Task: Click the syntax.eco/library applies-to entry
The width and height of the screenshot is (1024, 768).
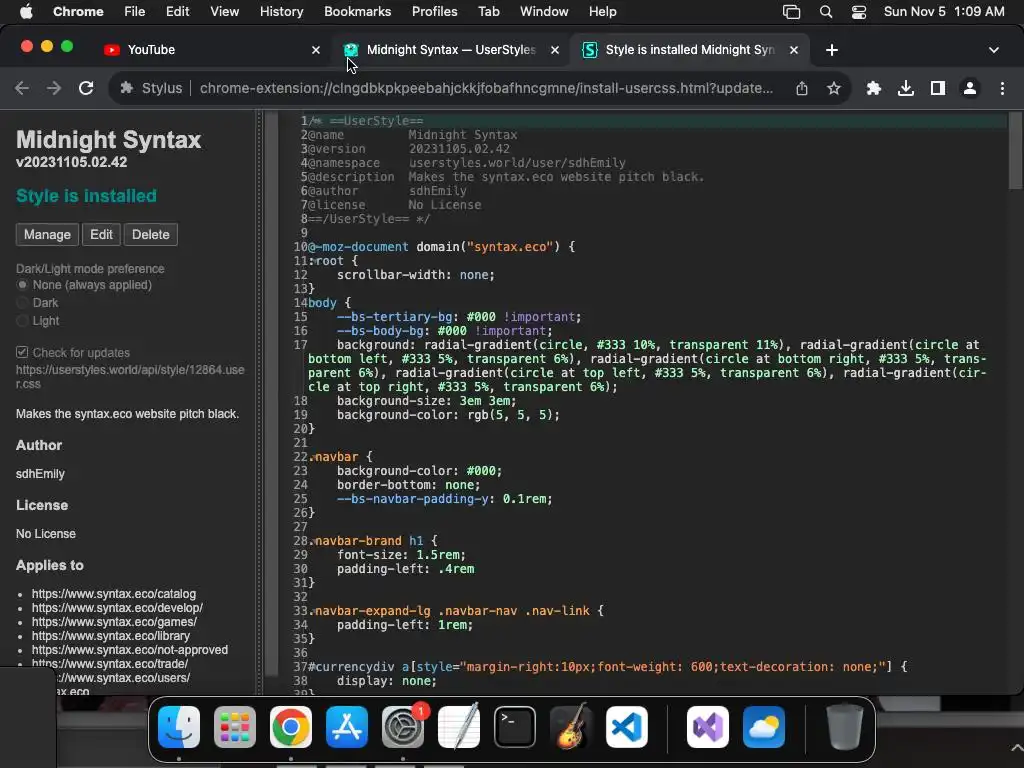Action: 110,635
